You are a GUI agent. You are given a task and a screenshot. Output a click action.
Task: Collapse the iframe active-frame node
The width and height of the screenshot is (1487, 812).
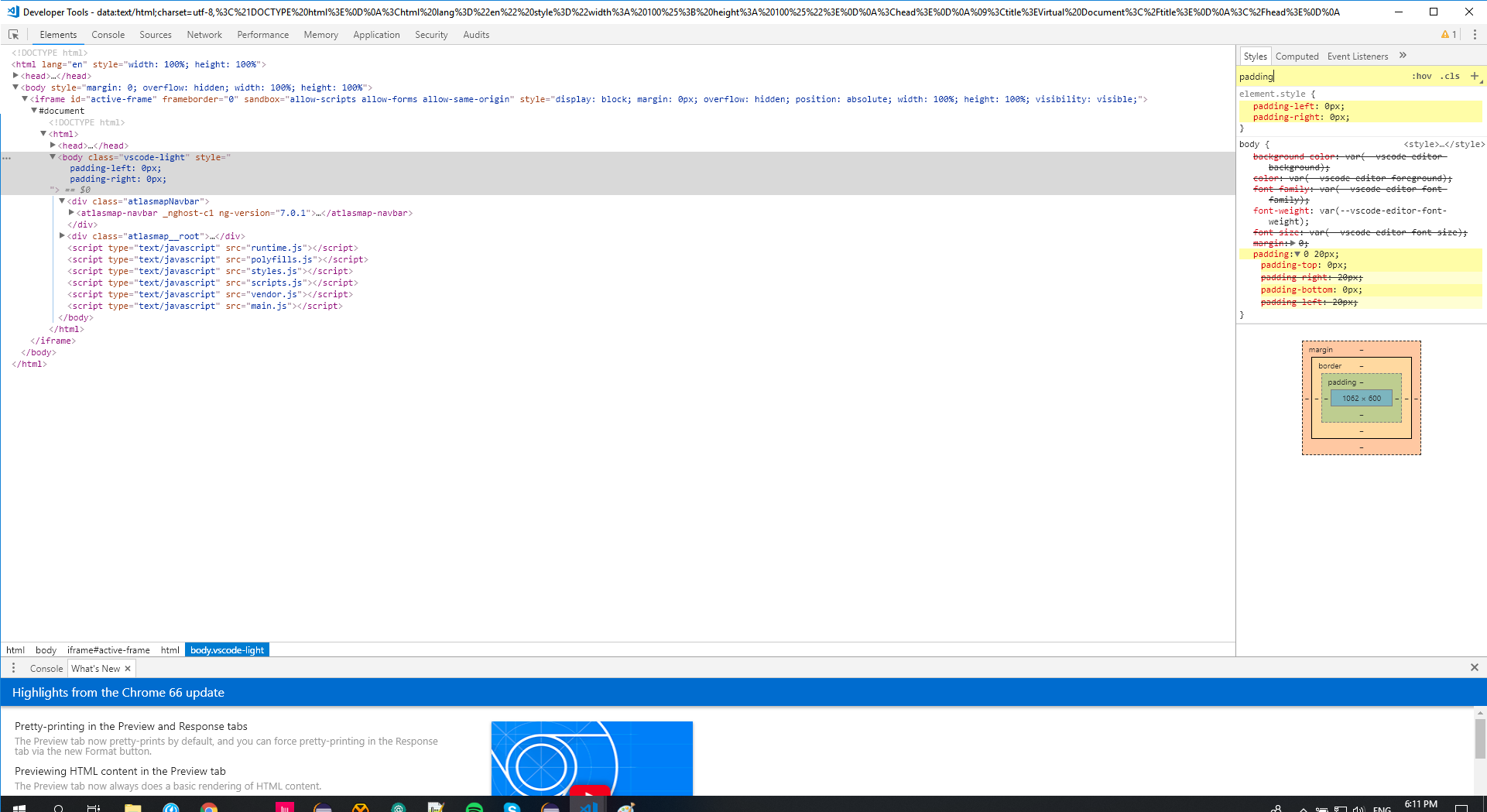click(x=25, y=99)
